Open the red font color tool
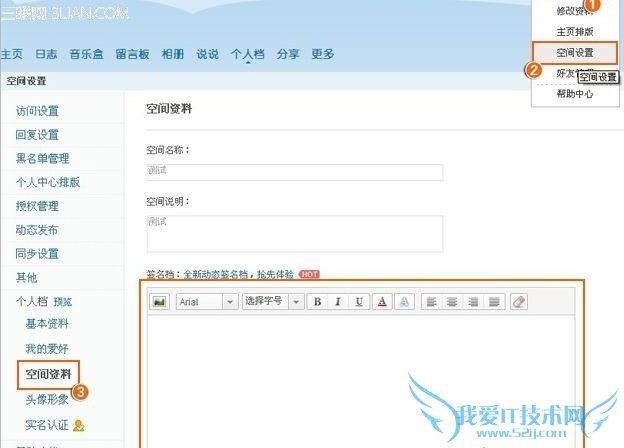This screenshot has width=624, height=448. point(382,302)
